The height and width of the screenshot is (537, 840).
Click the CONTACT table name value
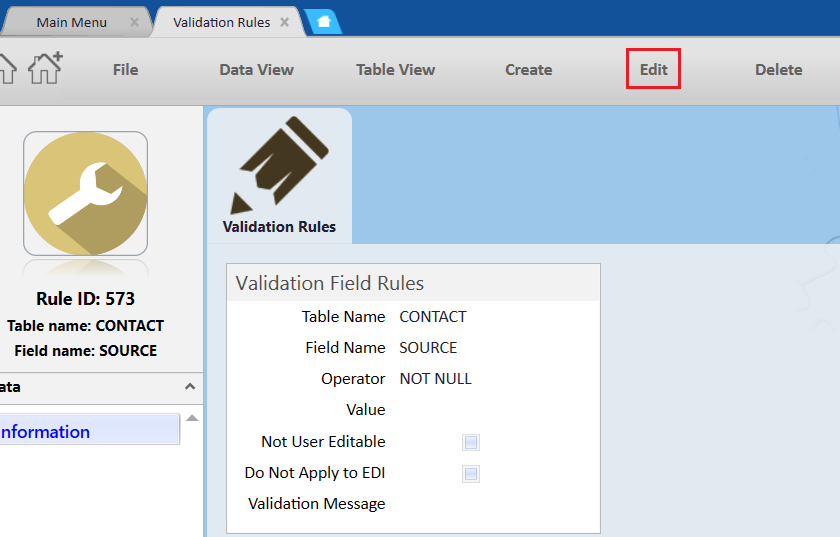pos(433,317)
